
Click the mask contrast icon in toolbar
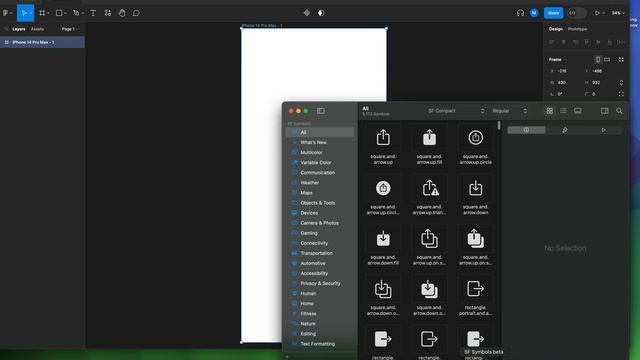[x=321, y=13]
